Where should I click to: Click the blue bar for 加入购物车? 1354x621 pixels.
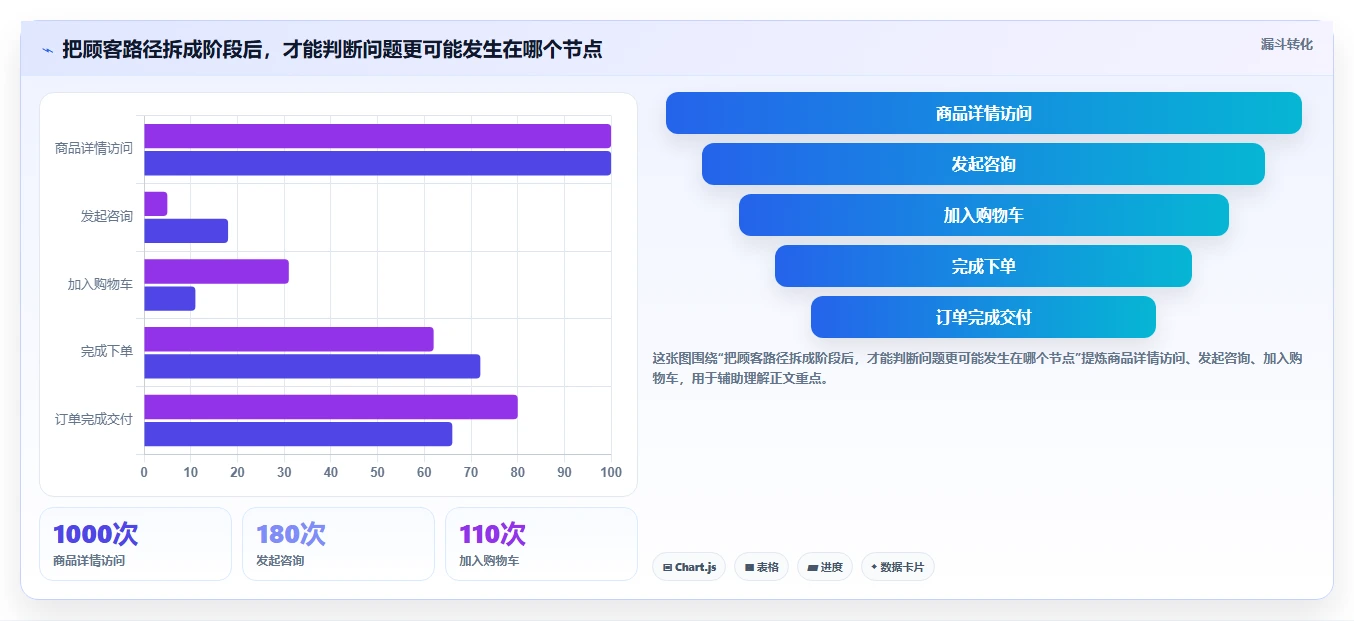point(170,298)
